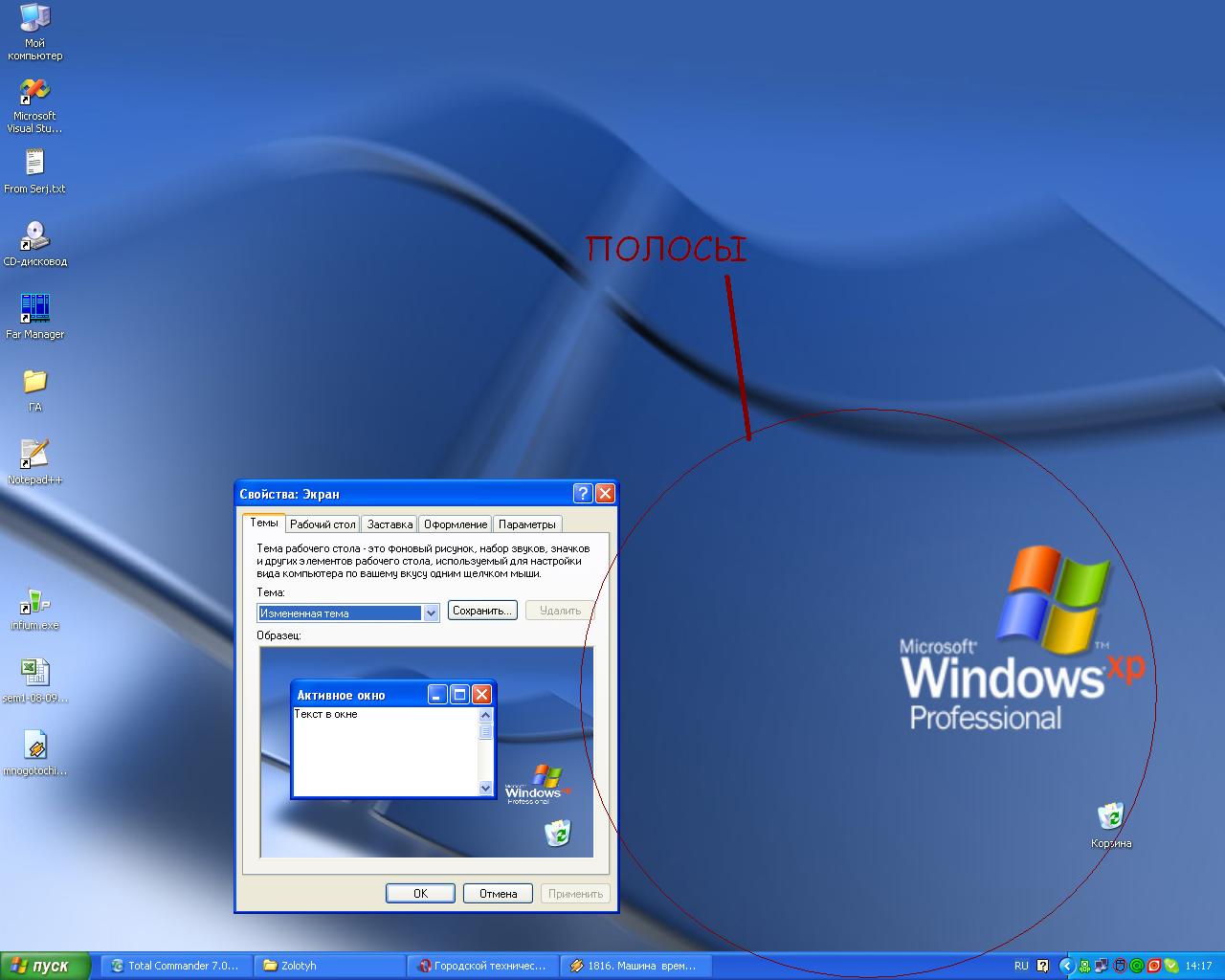Expand hidden tray icons arrow
This screenshot has width=1225, height=980.
tap(1067, 966)
